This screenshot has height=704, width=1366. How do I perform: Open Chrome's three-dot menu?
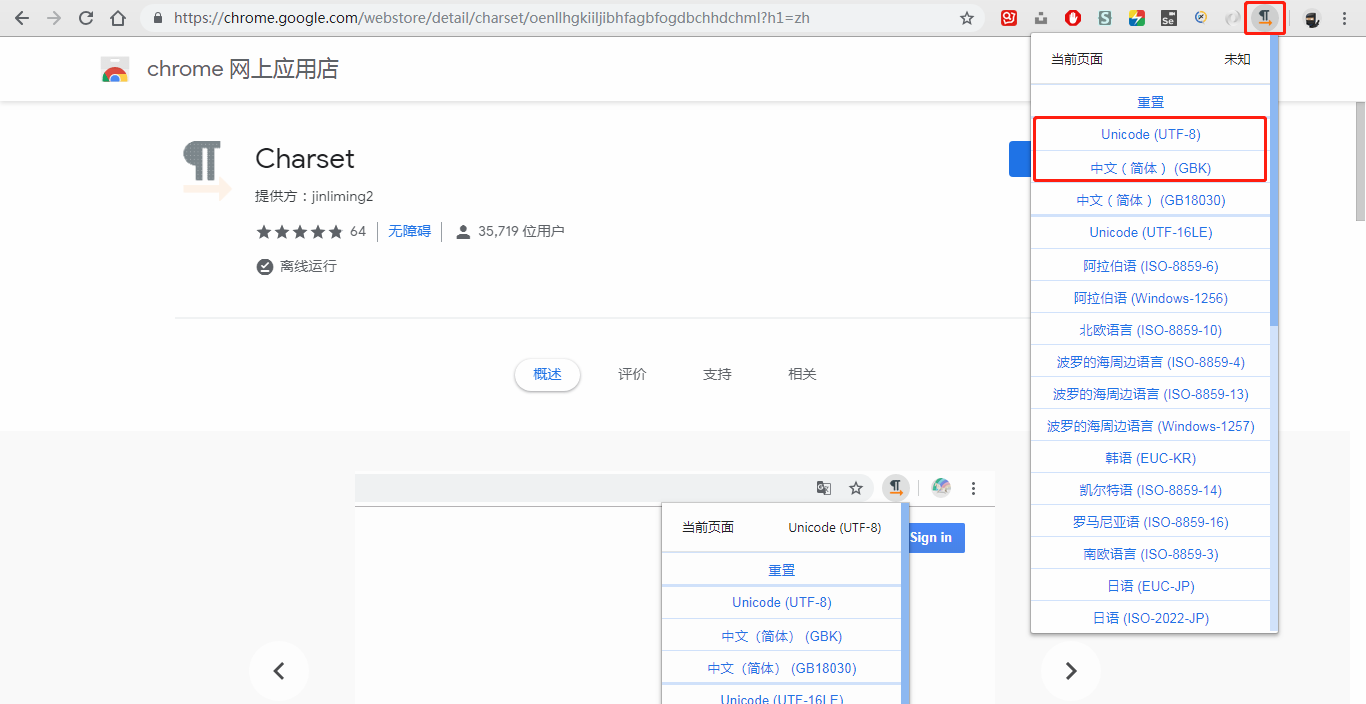(x=1344, y=18)
